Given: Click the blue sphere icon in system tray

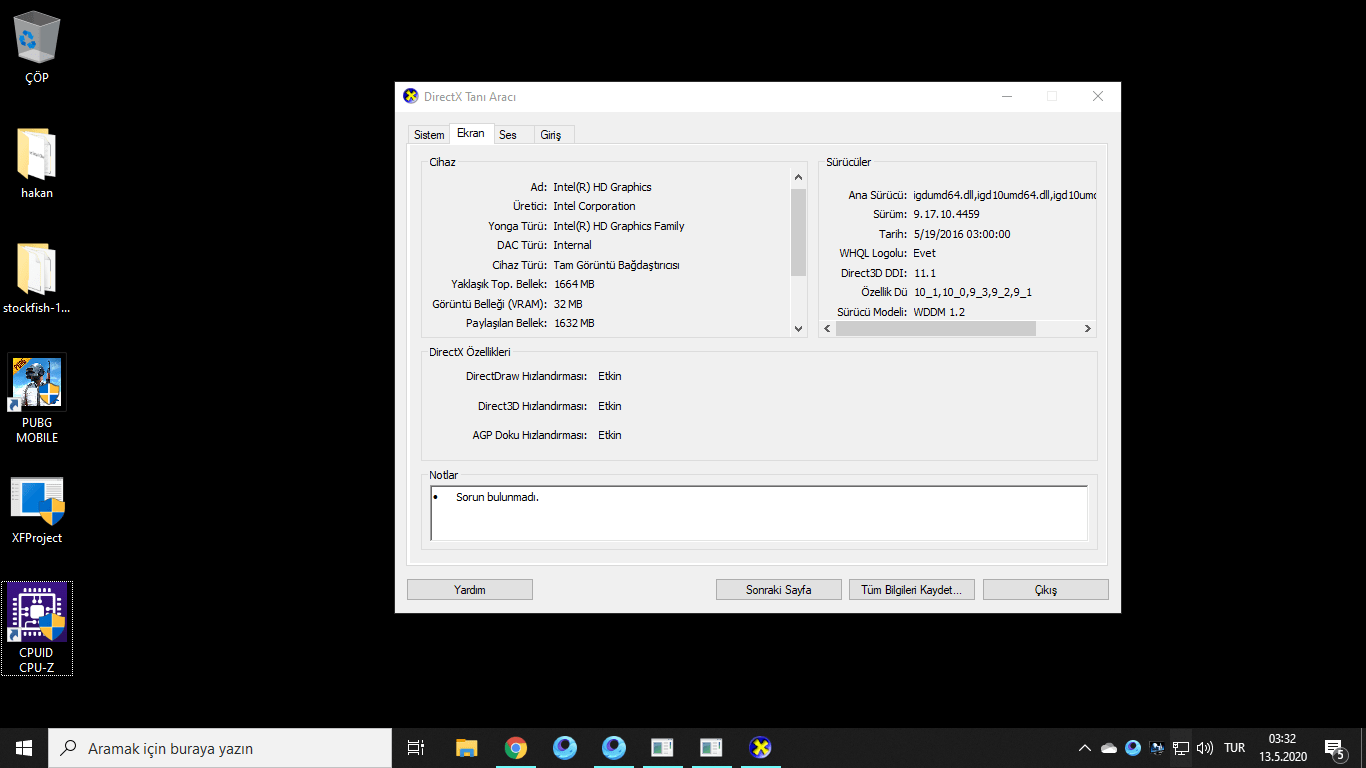Looking at the screenshot, I should tap(1133, 748).
